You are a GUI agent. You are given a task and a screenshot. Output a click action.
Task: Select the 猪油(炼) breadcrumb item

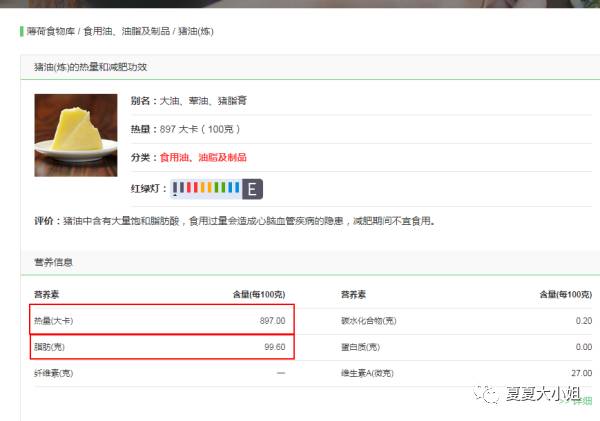tap(196, 31)
